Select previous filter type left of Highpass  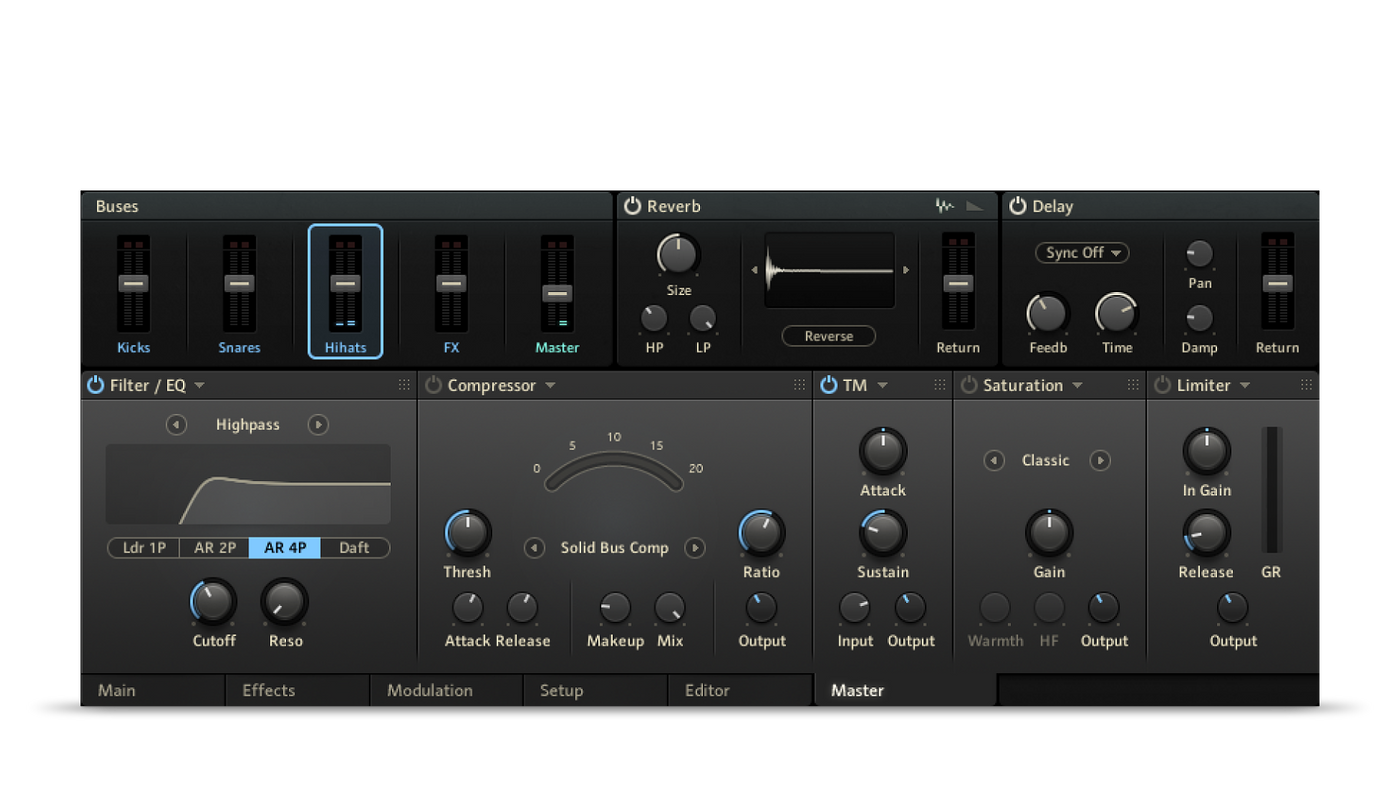(x=177, y=425)
